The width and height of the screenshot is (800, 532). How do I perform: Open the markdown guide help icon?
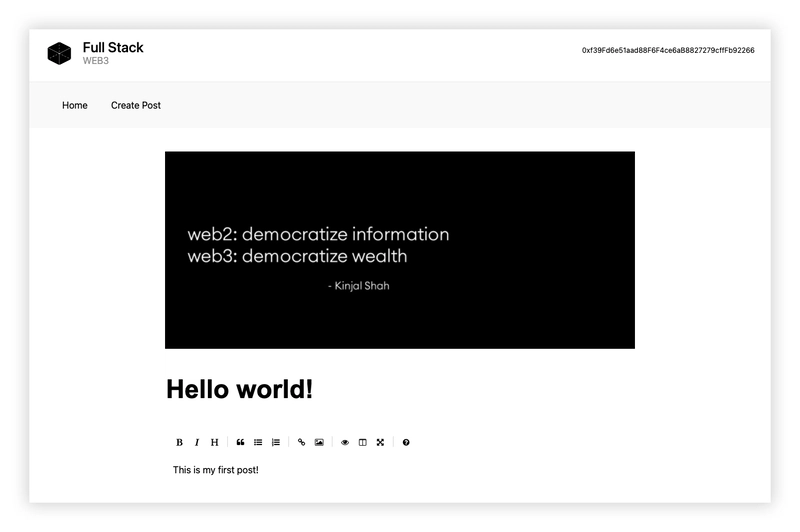(x=406, y=442)
